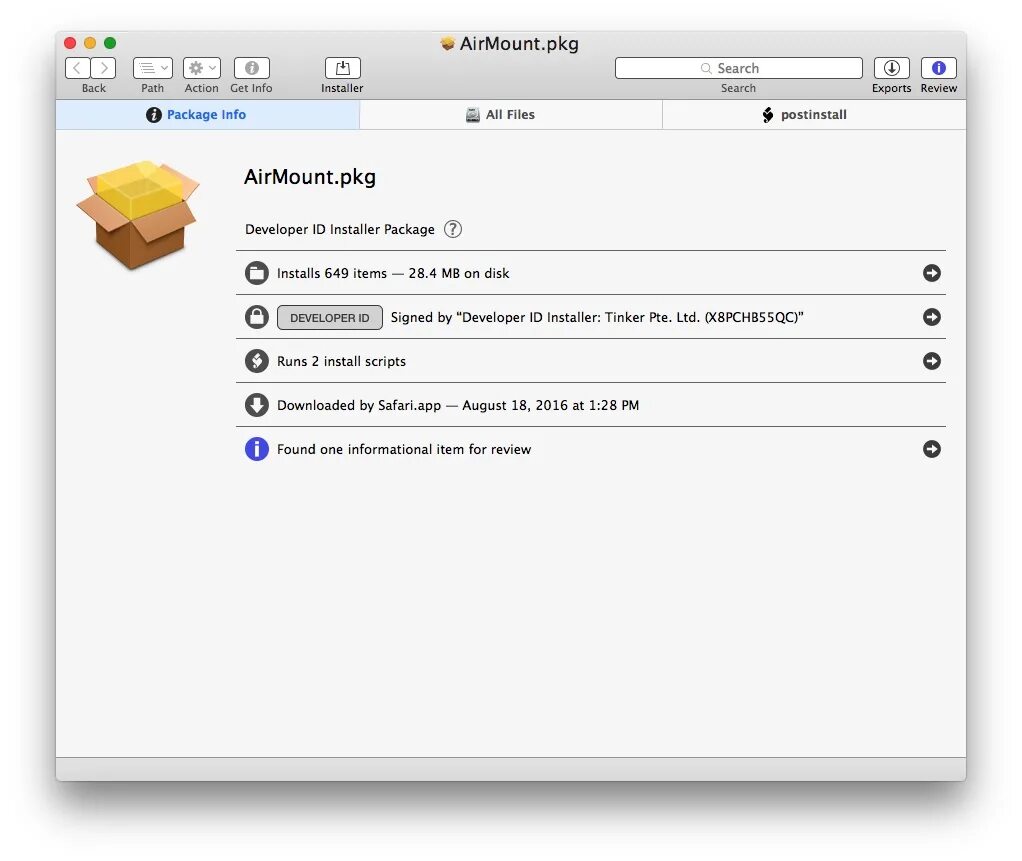Click the signed by Developer ID Installer text
The width and height of the screenshot is (1022, 861).
click(597, 317)
